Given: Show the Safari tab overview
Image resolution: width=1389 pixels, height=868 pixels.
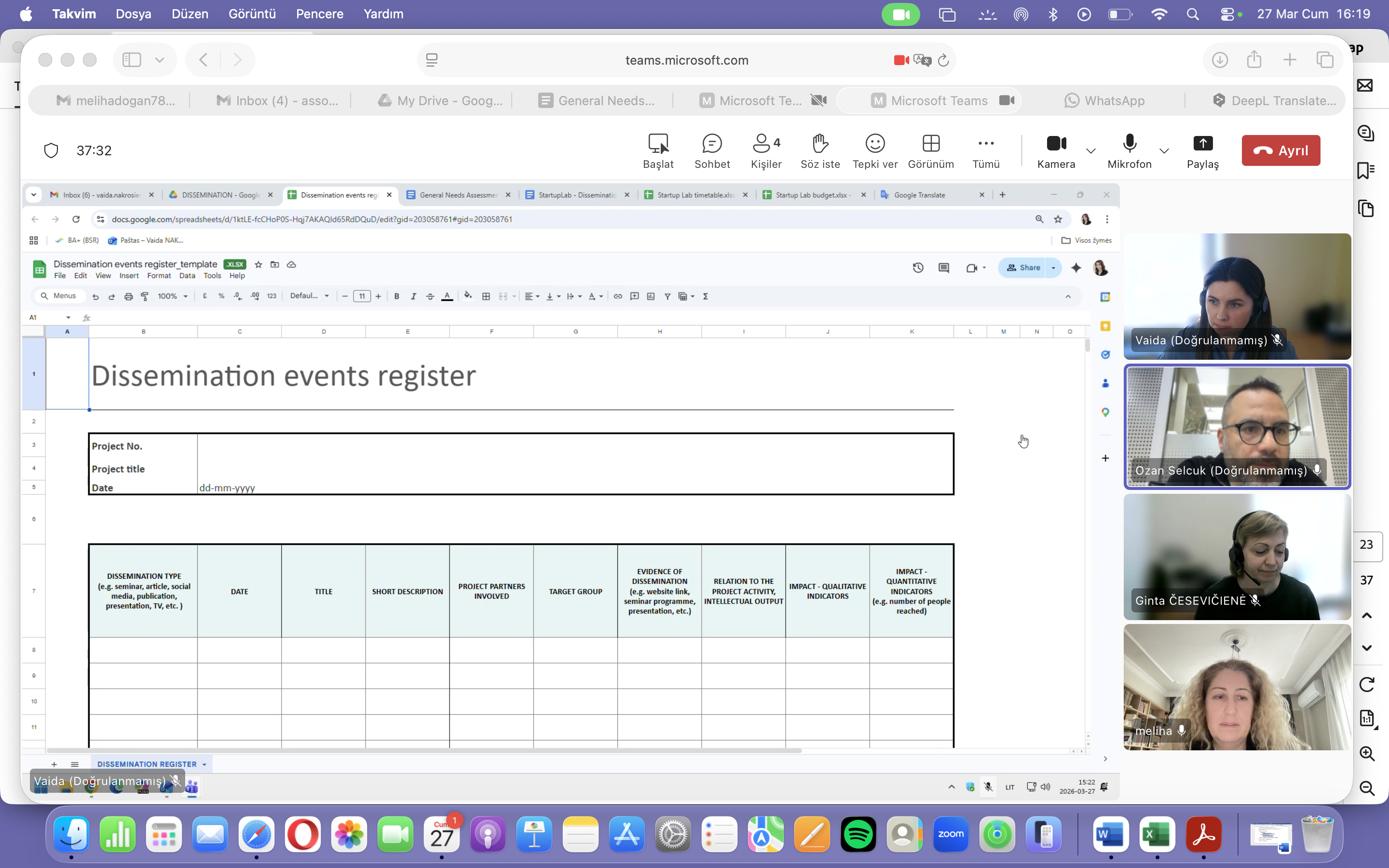Looking at the screenshot, I should click(x=1325, y=60).
